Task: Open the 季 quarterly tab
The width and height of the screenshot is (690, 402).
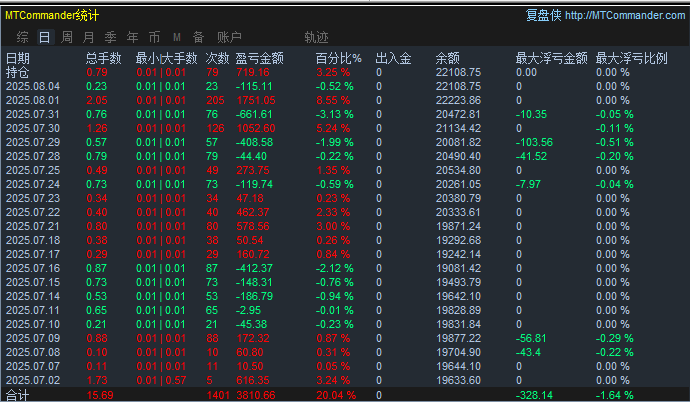Action: (x=110, y=37)
